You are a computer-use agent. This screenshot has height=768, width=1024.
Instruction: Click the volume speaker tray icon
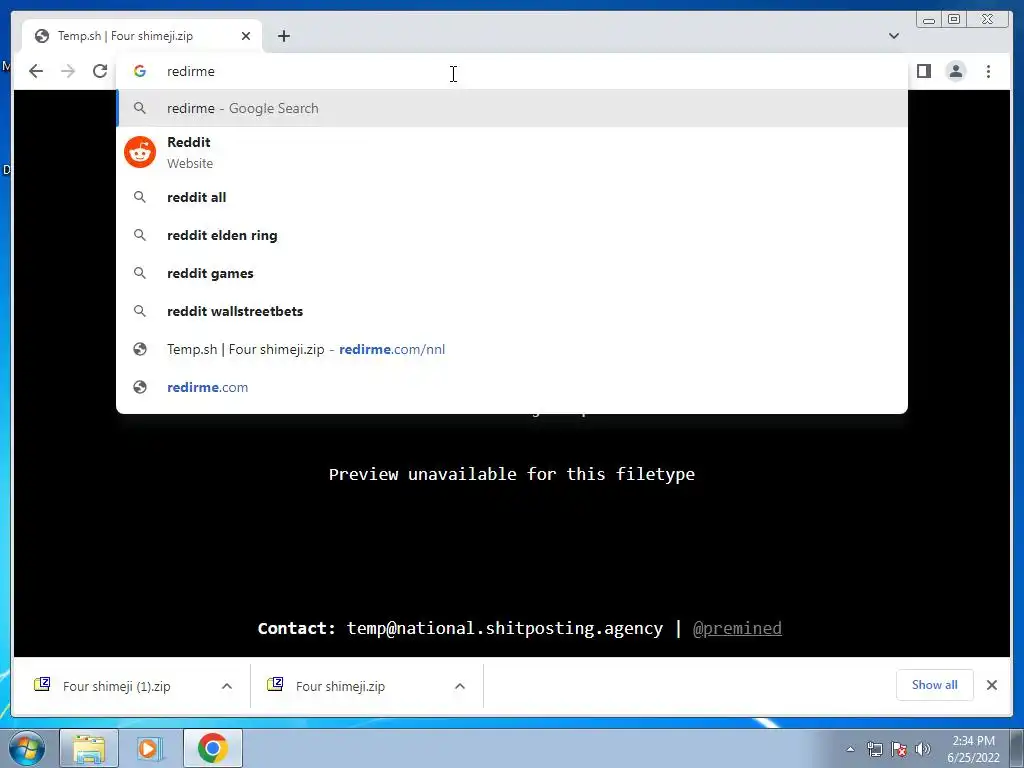pos(923,749)
